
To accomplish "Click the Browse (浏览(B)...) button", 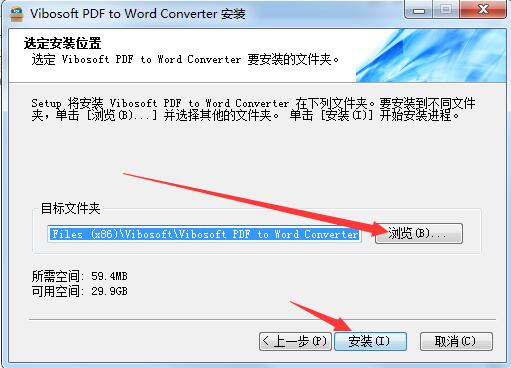I will click(x=419, y=233).
